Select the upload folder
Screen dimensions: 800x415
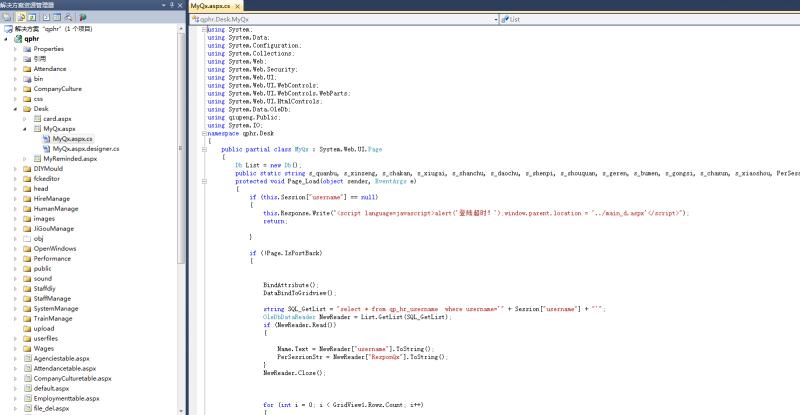click(43, 328)
